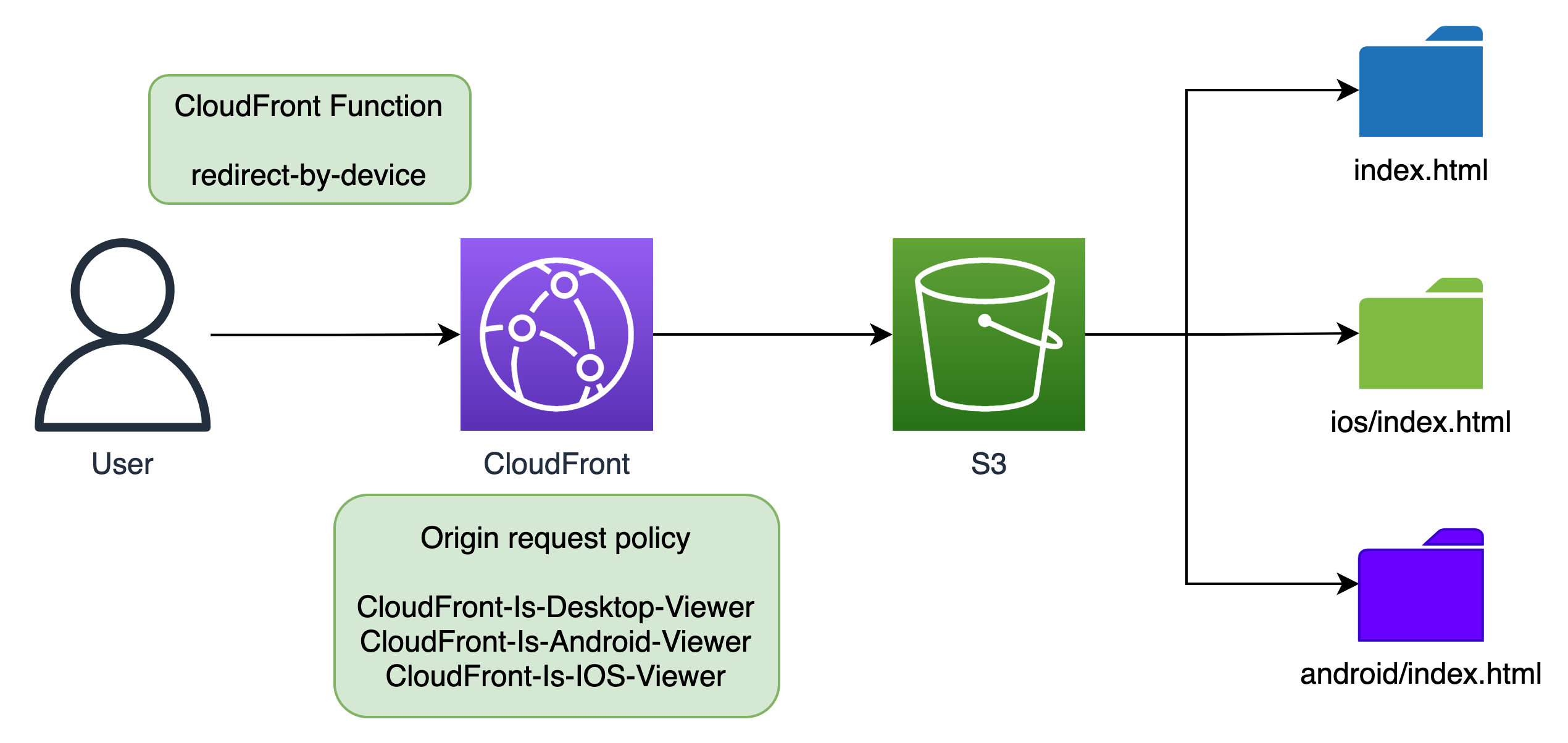This screenshot has height=743, width=1568.
Task: Click the 'Origin request policy' heading text
Action: point(556,538)
